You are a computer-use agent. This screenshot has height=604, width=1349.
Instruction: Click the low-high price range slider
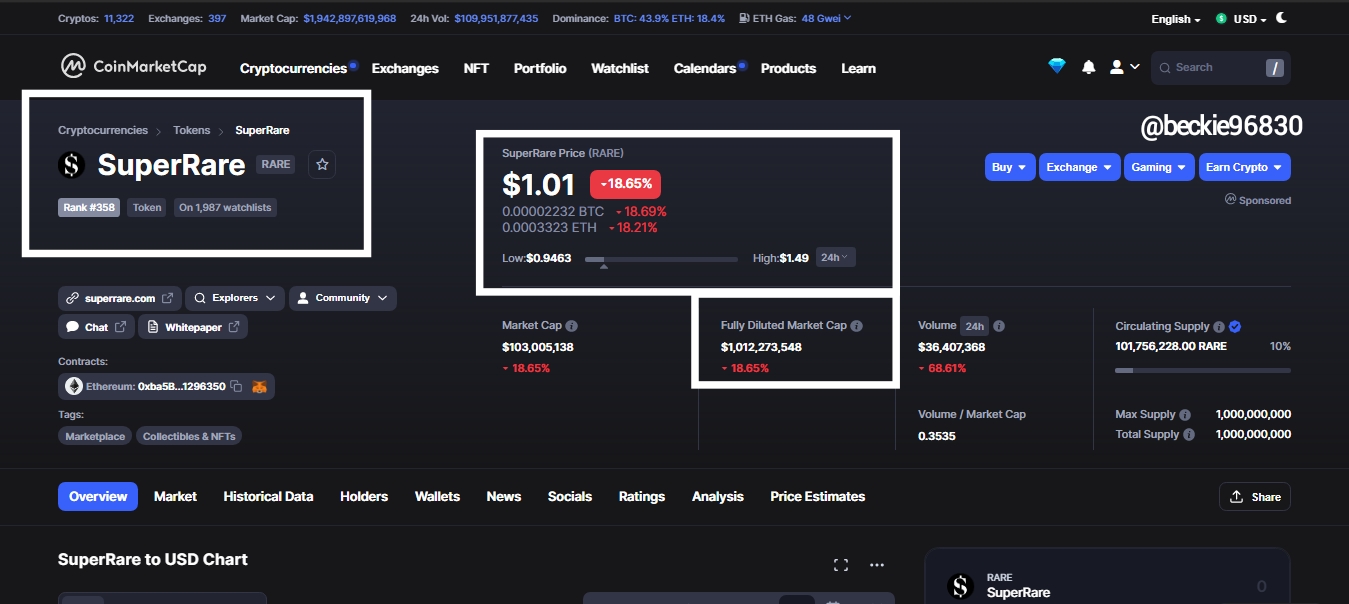(661, 260)
